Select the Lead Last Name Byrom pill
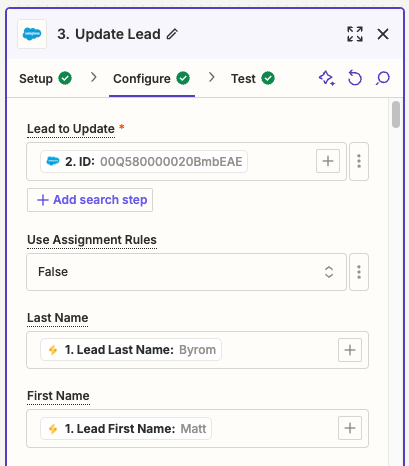409x466 pixels. coord(131,350)
